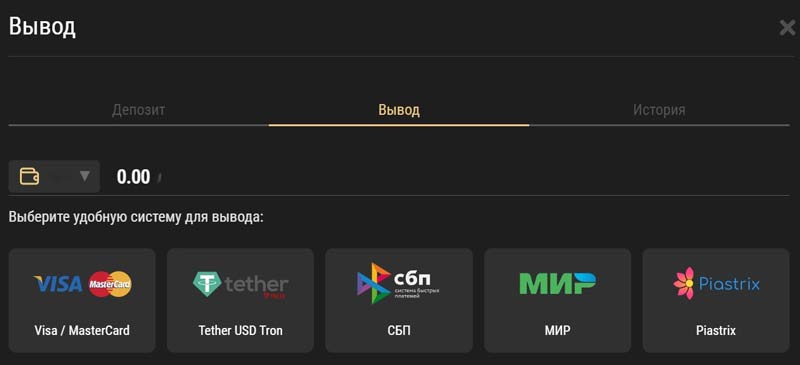Click the Visa logo icon
The height and width of the screenshot is (365, 800).
click(x=58, y=284)
